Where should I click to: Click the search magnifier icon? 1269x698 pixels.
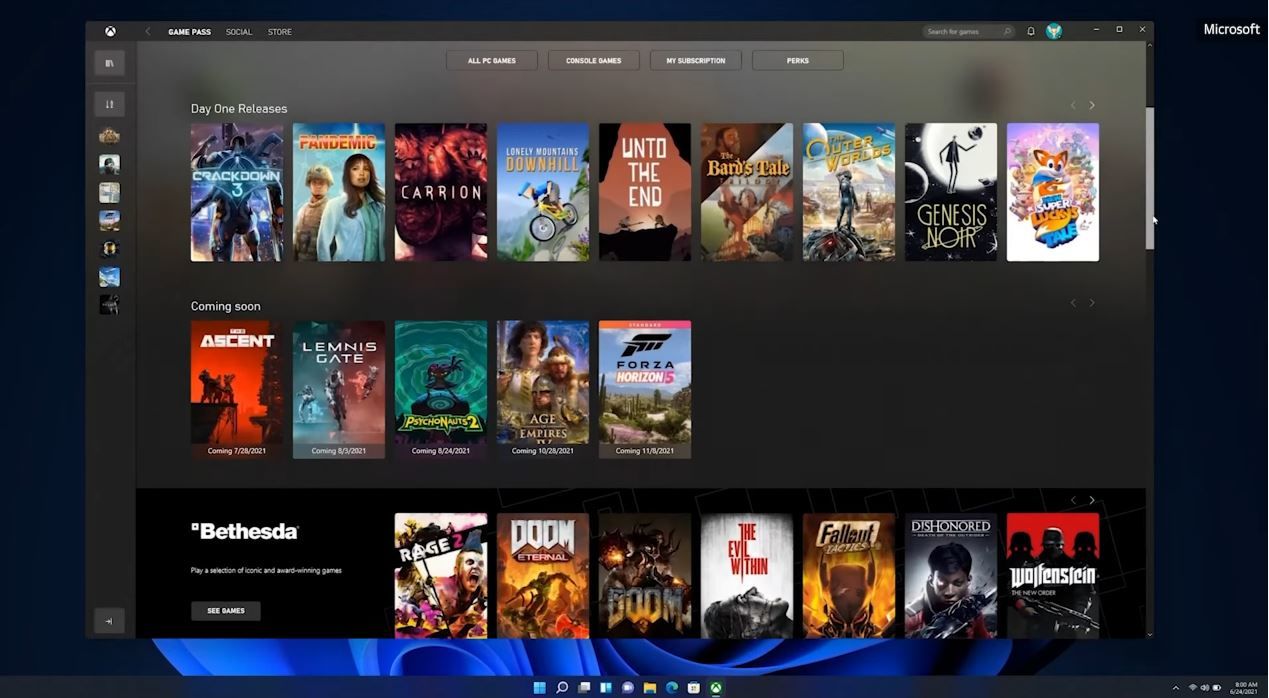1006,32
